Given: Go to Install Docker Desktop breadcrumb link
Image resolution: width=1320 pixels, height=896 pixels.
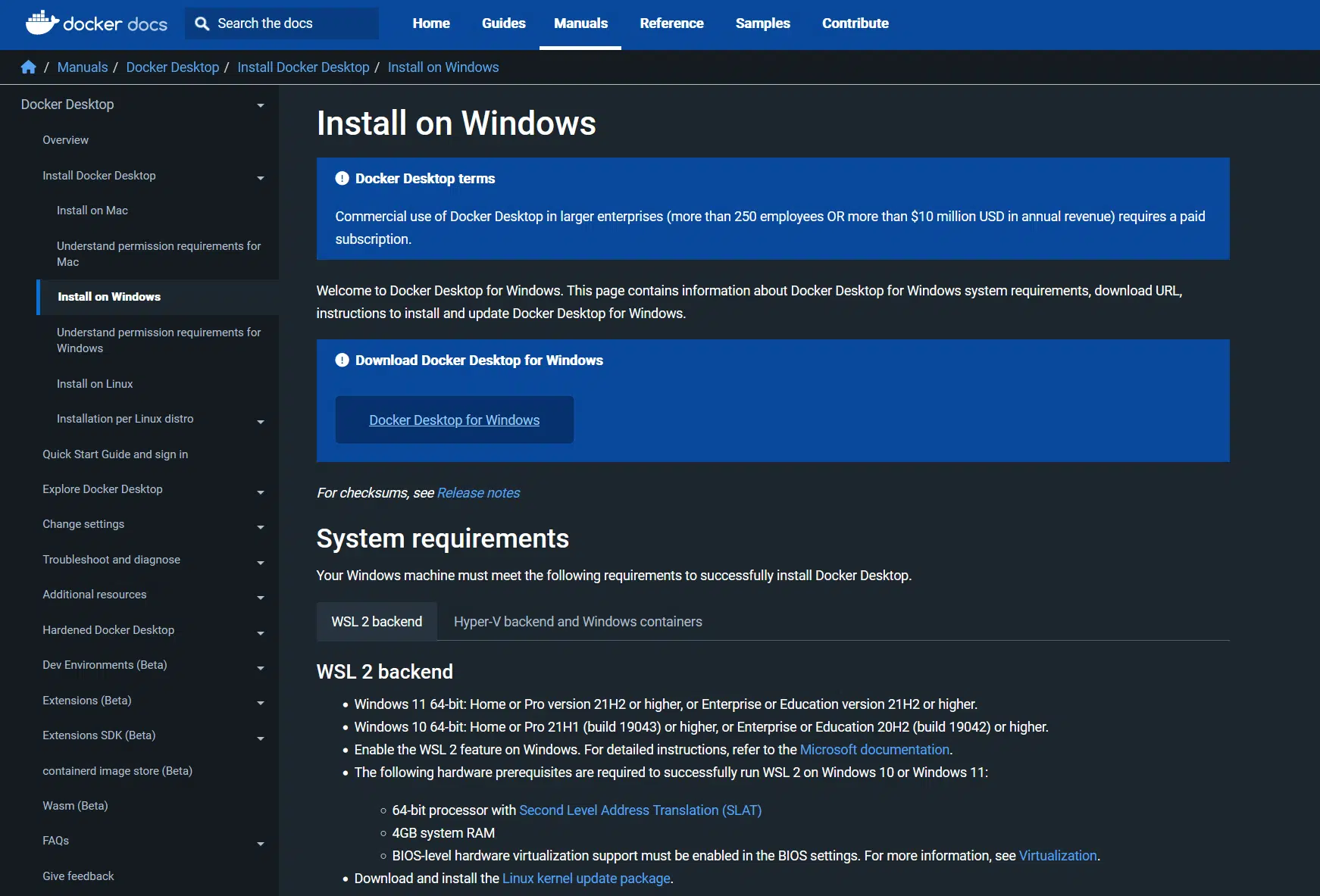Looking at the screenshot, I should click(x=303, y=67).
